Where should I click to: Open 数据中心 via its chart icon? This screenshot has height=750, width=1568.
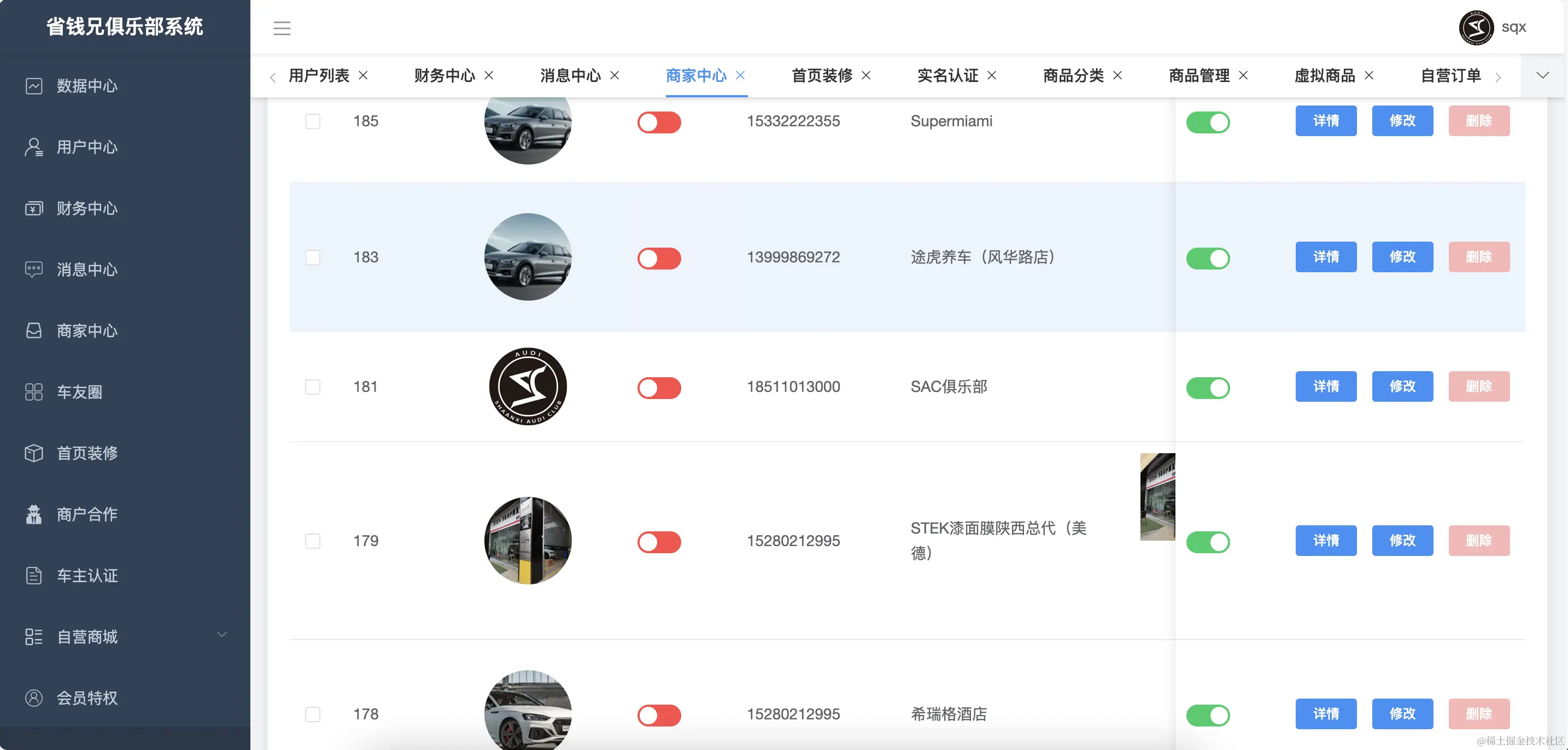[x=34, y=86]
